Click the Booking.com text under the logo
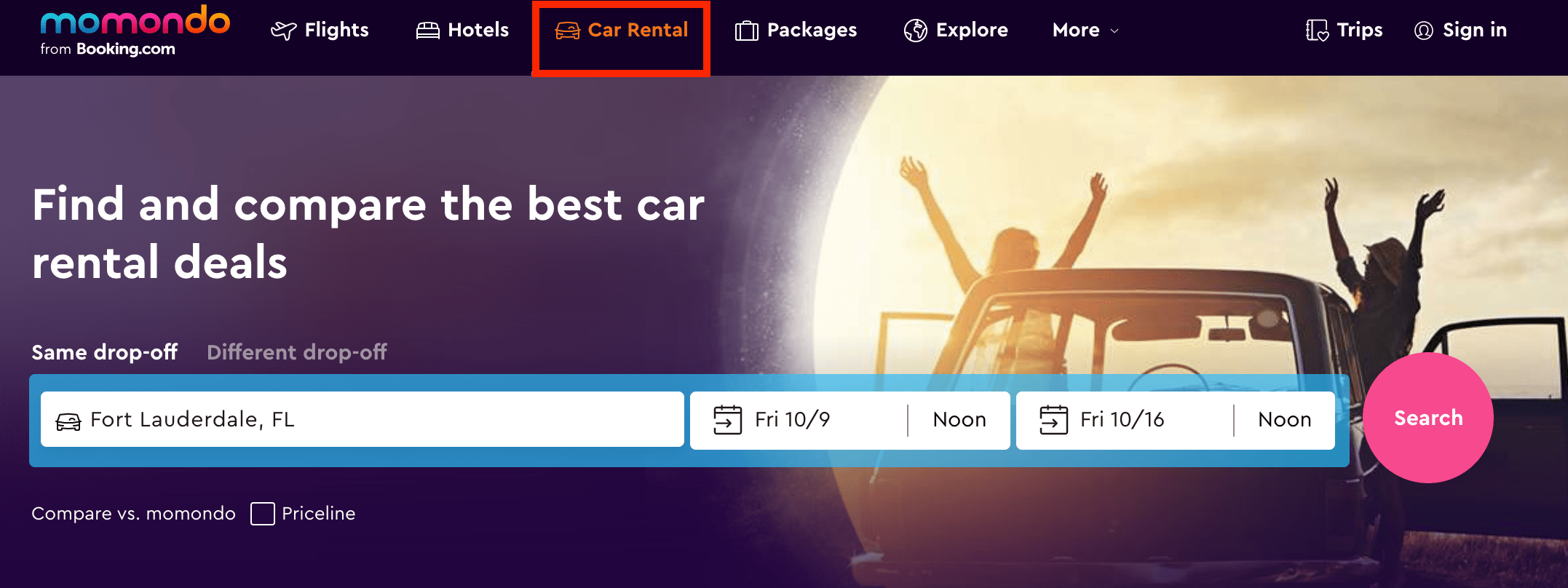Image resolution: width=1568 pixels, height=588 pixels. (126, 49)
